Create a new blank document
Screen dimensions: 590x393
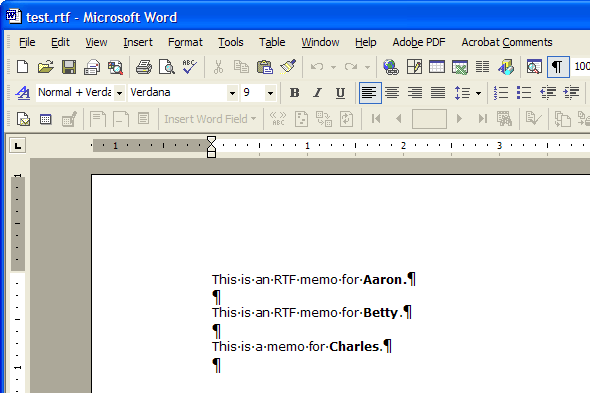tap(23, 67)
